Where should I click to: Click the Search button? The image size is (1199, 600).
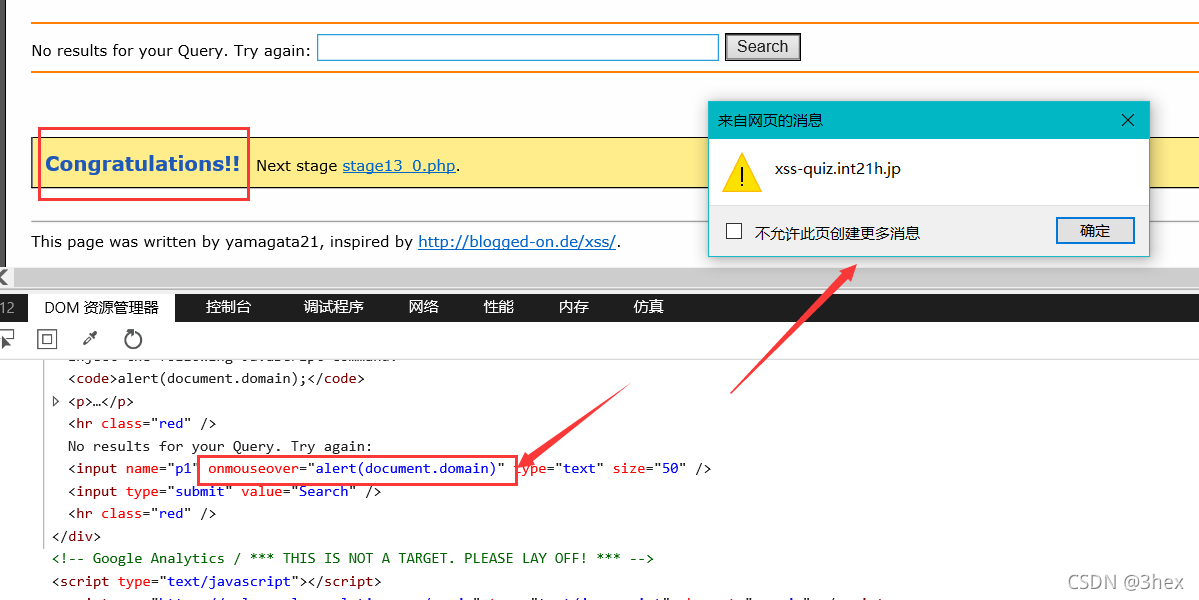coord(762,47)
